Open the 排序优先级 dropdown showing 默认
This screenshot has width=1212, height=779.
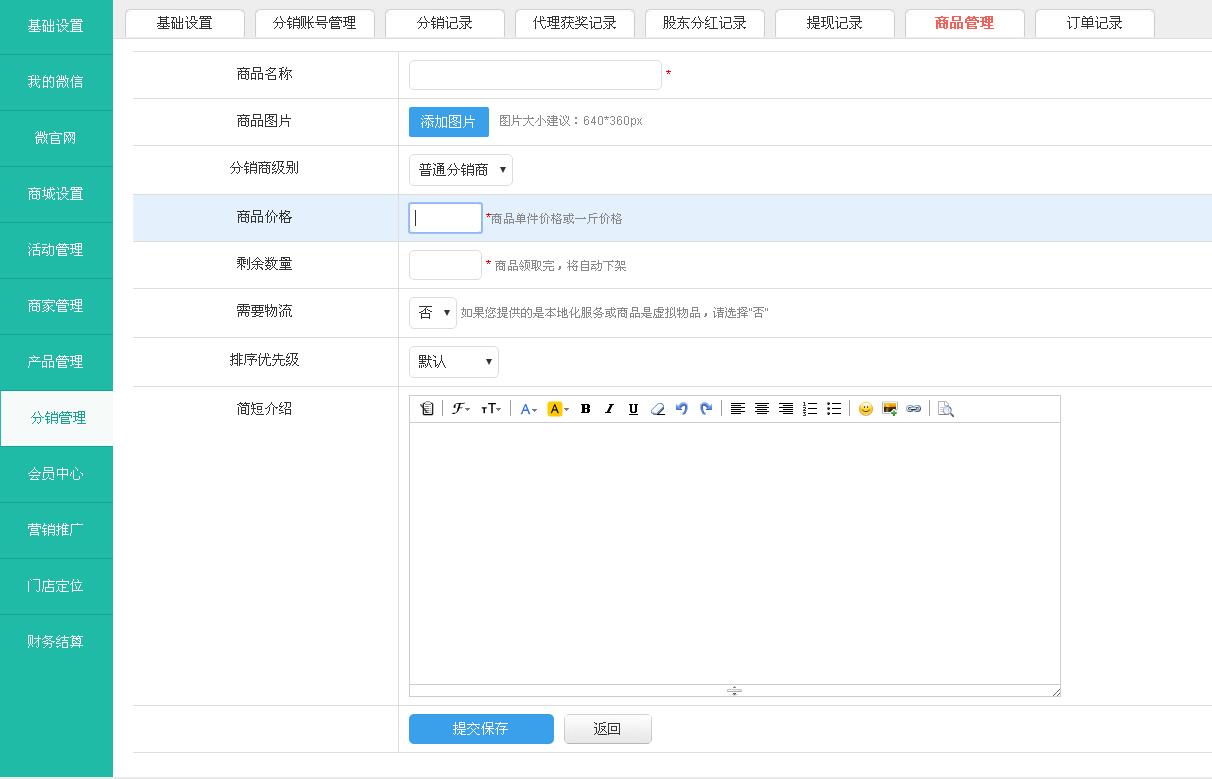click(x=453, y=362)
